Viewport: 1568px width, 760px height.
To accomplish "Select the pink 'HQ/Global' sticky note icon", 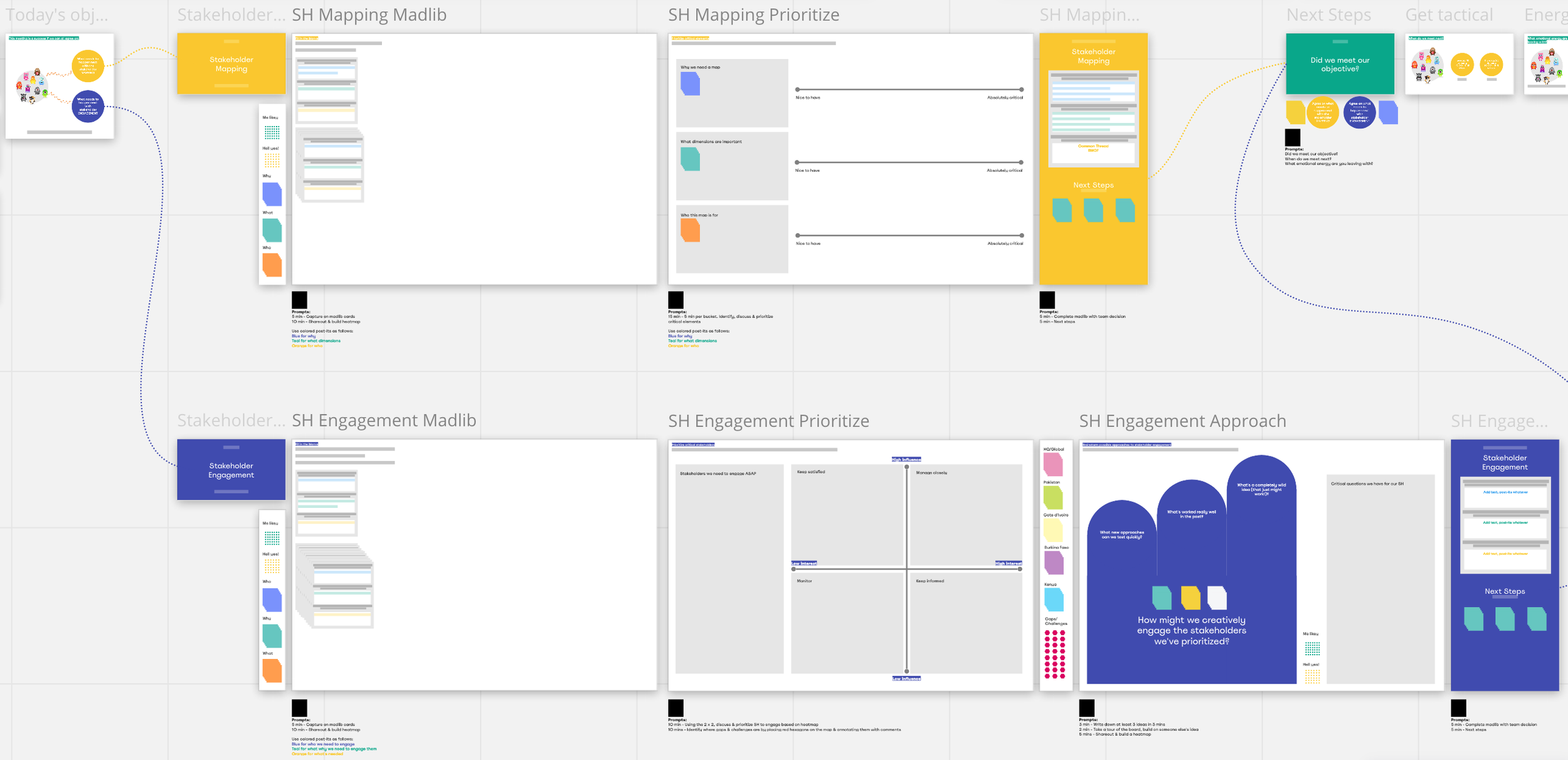I will click(x=1054, y=464).
